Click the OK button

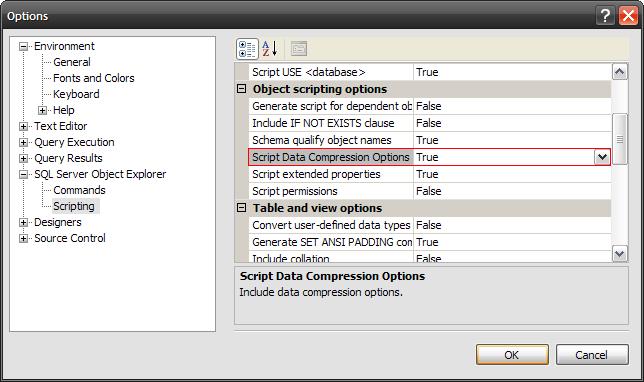[512, 355]
